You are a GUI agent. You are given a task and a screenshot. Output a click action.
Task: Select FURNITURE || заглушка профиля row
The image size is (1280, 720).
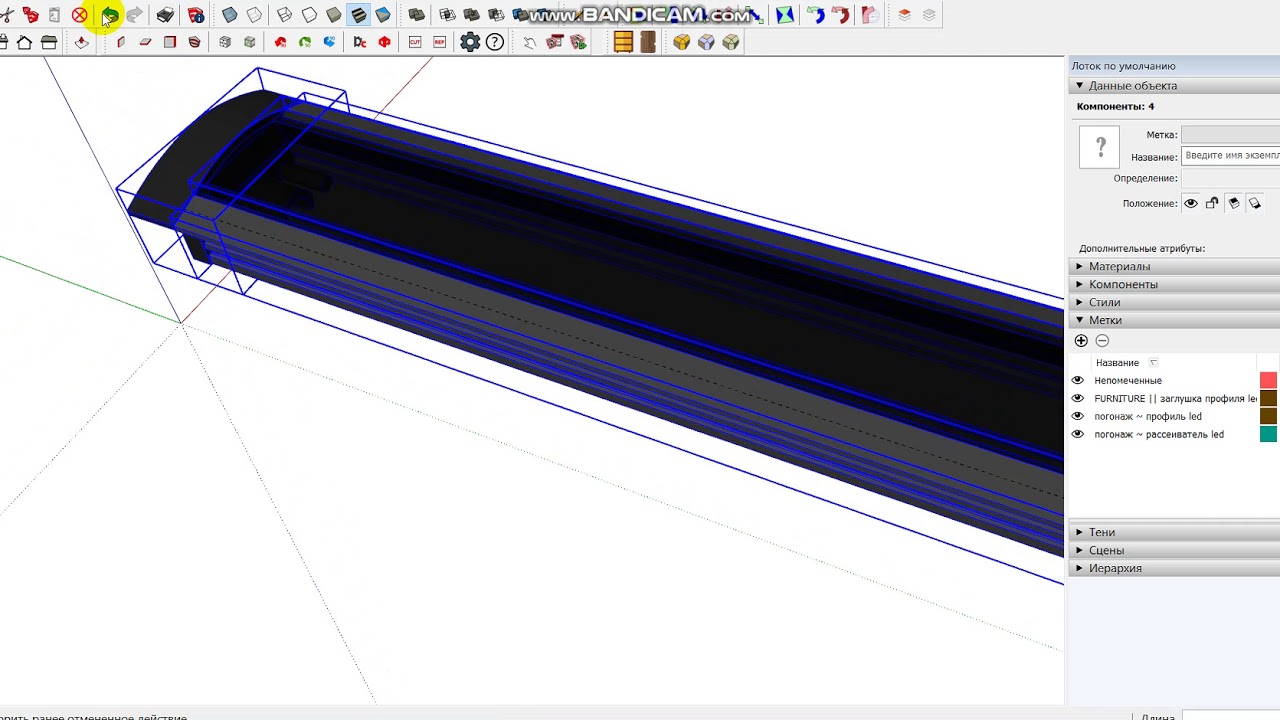[1176, 398]
